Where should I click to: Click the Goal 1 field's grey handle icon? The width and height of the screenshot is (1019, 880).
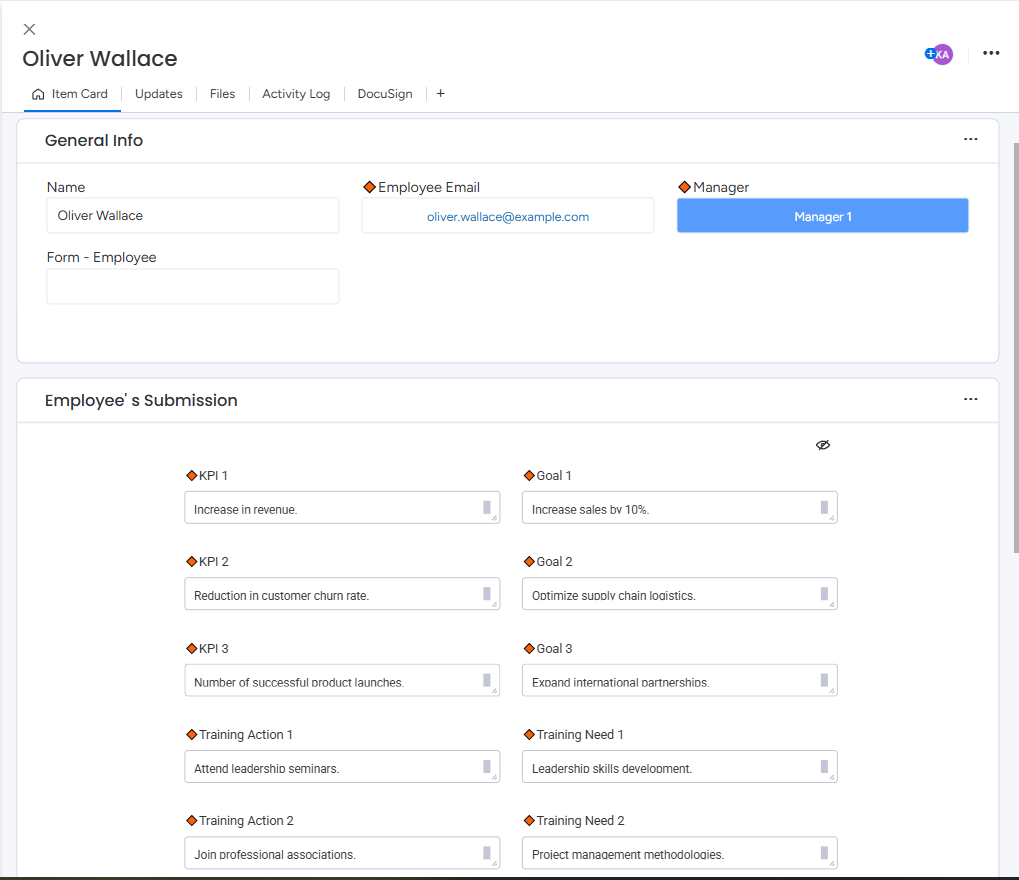pos(824,507)
